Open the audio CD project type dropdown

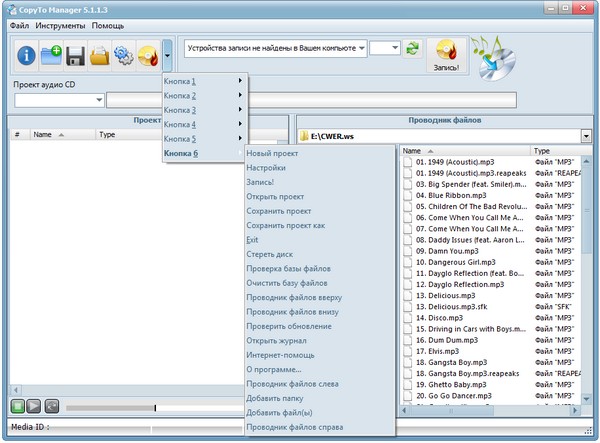pyautogui.click(x=99, y=100)
